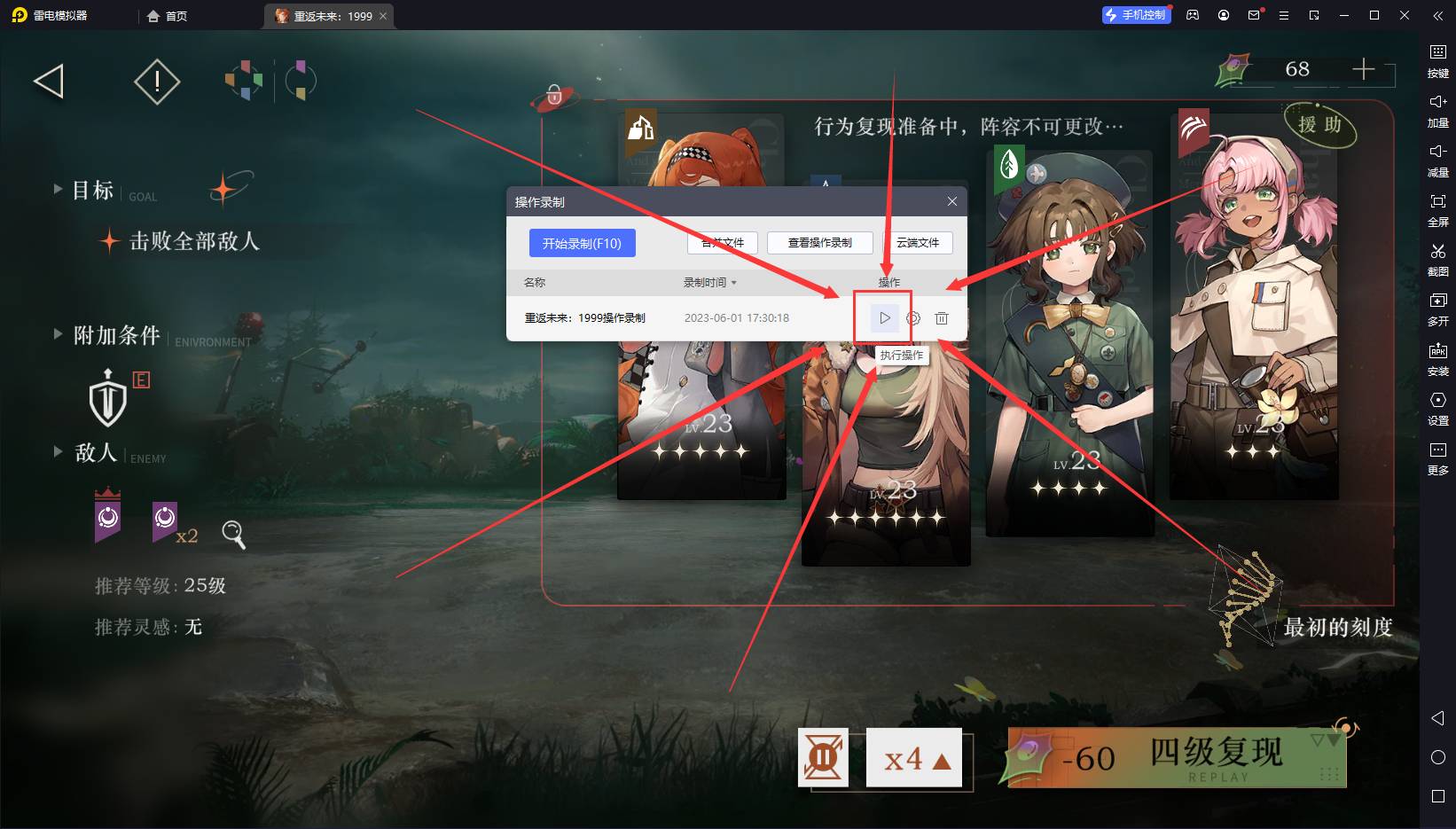Screen dimensions: 1456x829
Task: Expand the 目标 GOAL section triangle
Action: pyautogui.click(x=58, y=189)
